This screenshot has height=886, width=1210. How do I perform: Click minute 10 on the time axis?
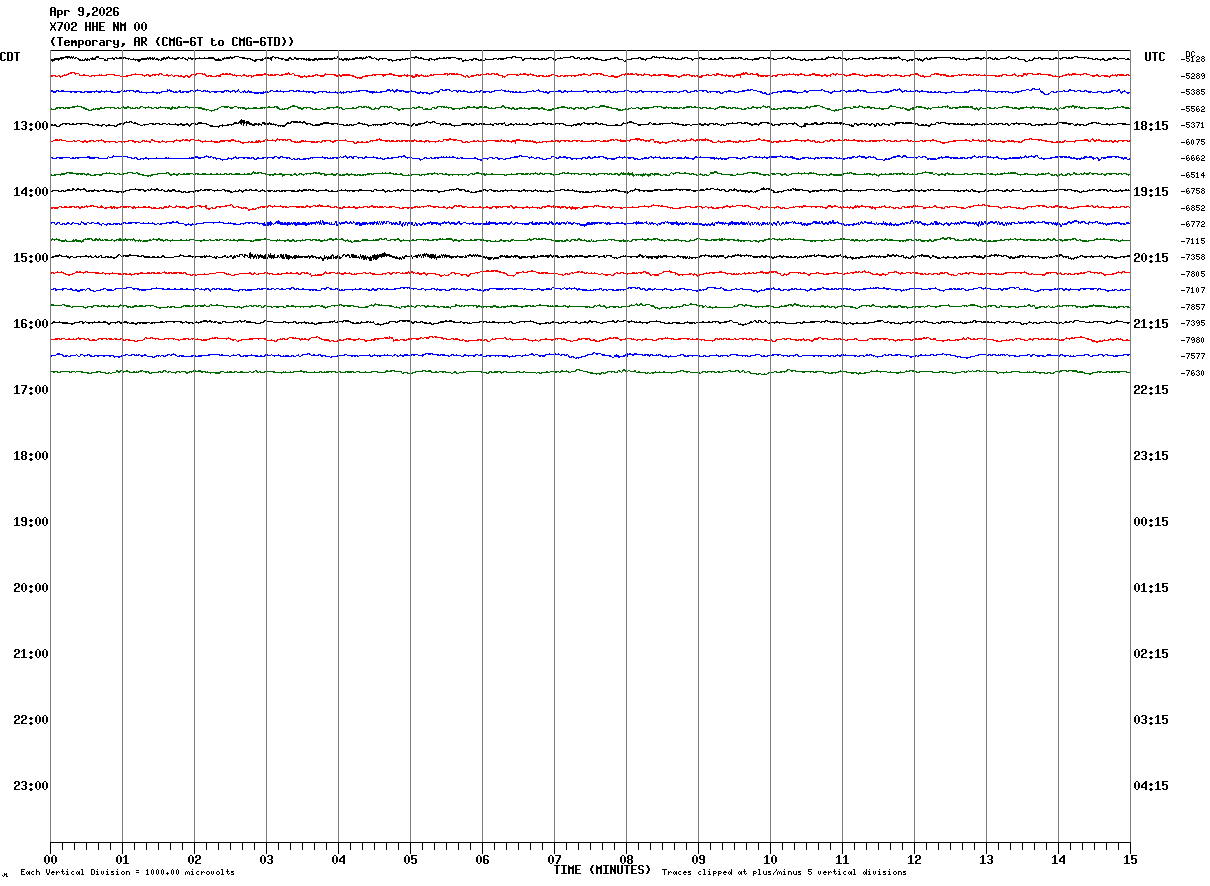pos(770,860)
